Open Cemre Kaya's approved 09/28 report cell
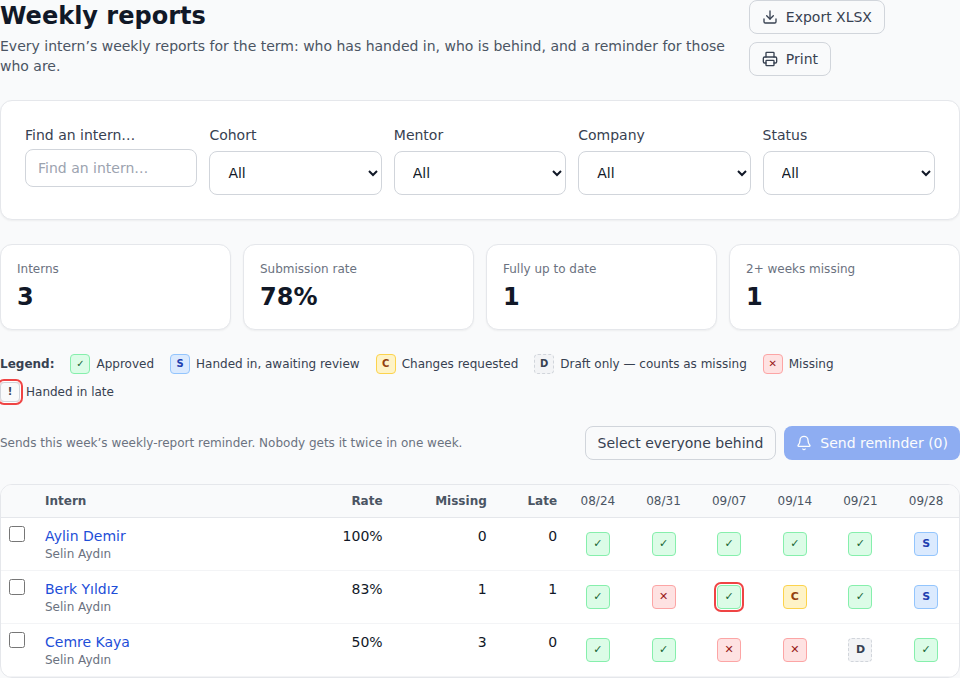This screenshot has width=960, height=678. coord(926,649)
